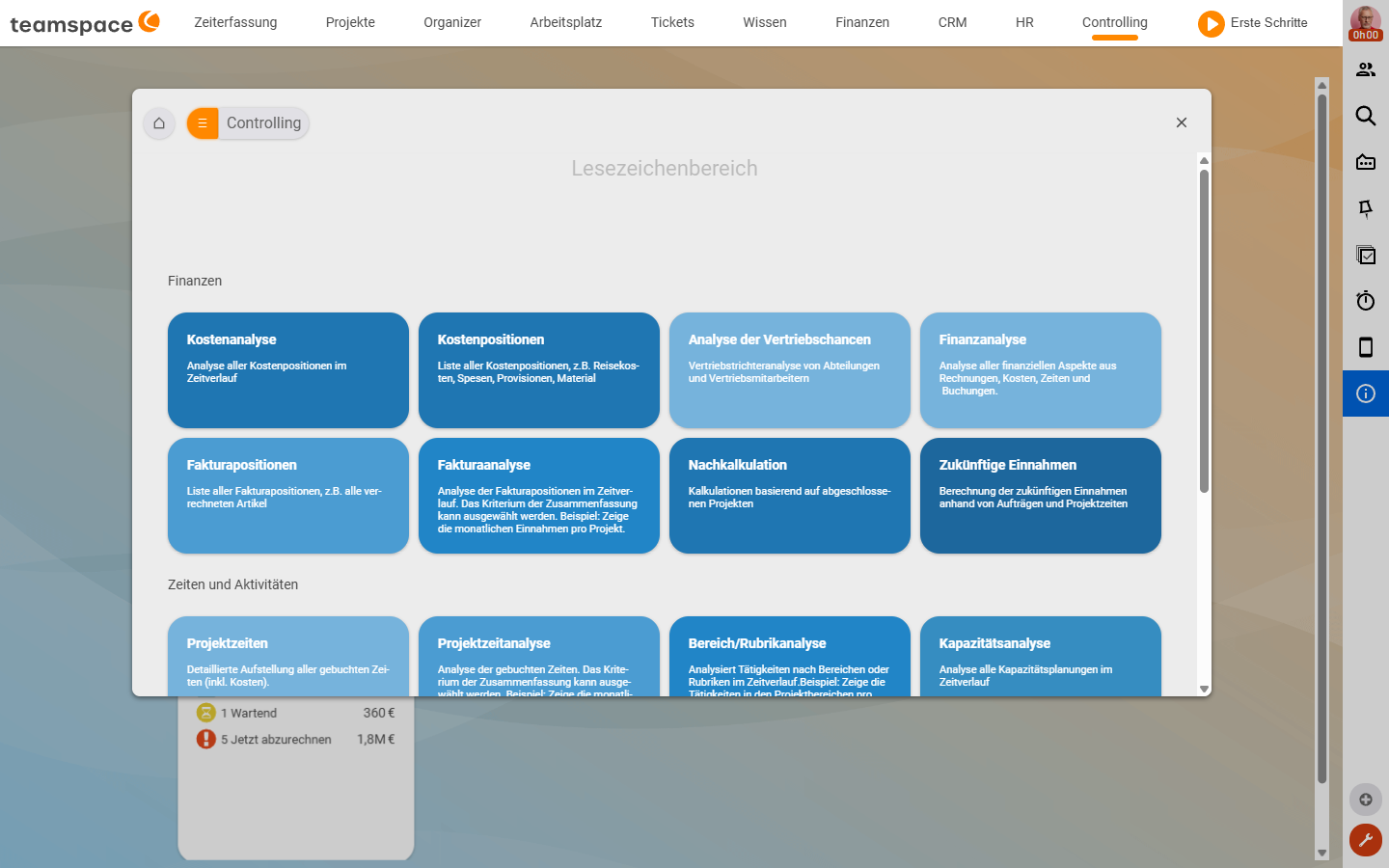1389x868 pixels.
Task: Click the 1,8M € amount
Action: coord(376,739)
